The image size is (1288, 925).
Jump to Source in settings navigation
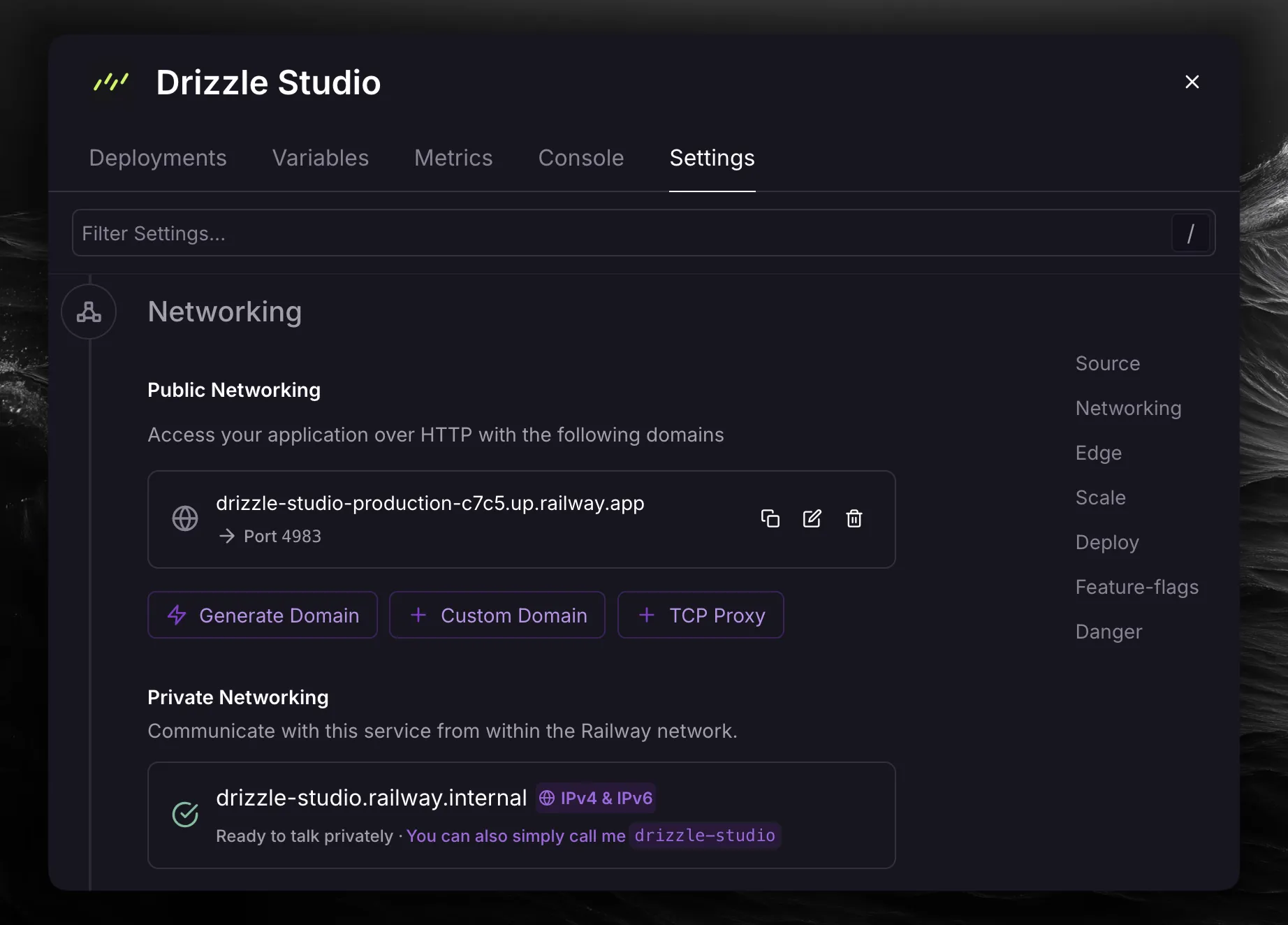[1108, 363]
